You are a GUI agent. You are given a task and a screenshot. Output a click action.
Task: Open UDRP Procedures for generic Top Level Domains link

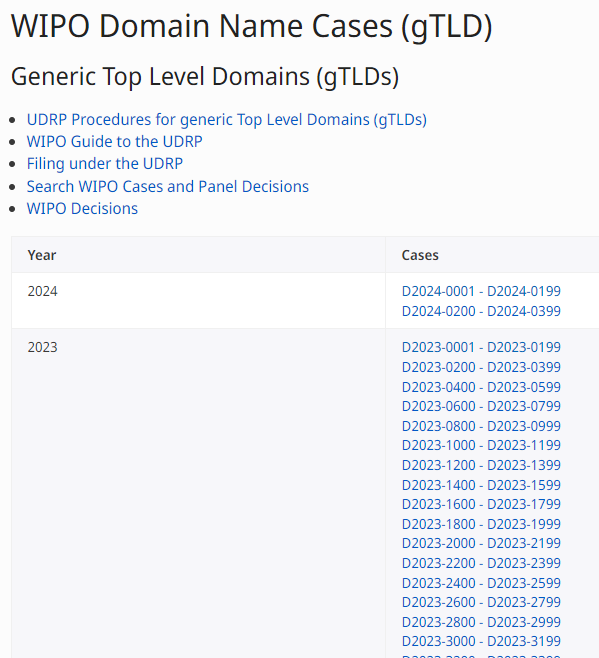point(227,120)
